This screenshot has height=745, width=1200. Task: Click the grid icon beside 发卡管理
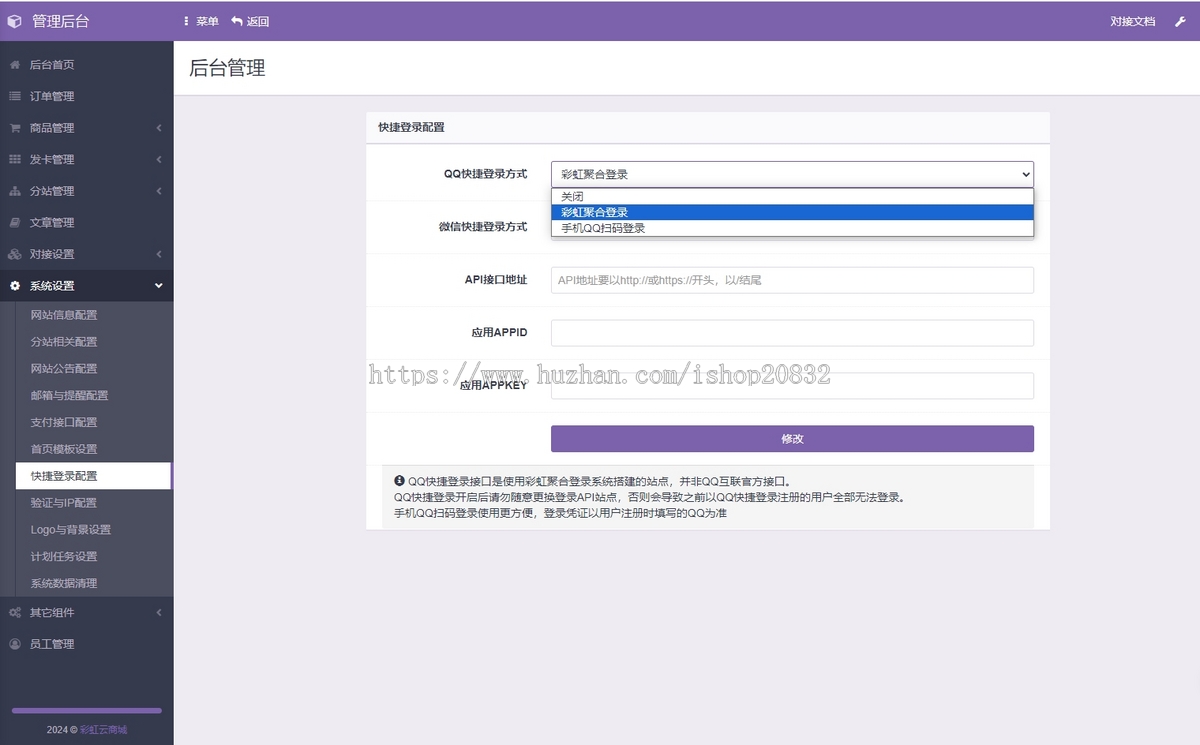coord(15,159)
